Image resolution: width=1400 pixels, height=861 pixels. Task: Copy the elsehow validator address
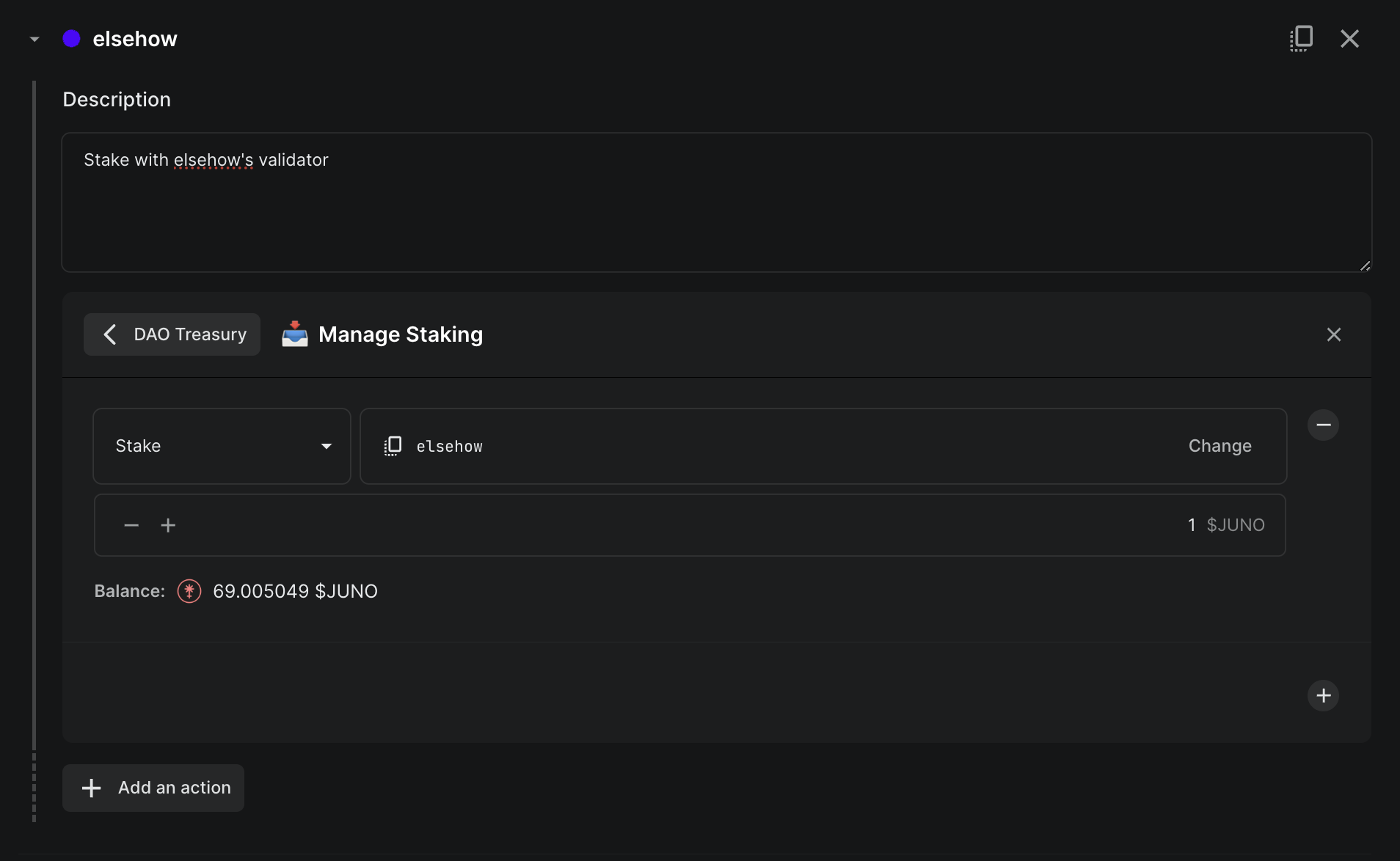(x=393, y=446)
